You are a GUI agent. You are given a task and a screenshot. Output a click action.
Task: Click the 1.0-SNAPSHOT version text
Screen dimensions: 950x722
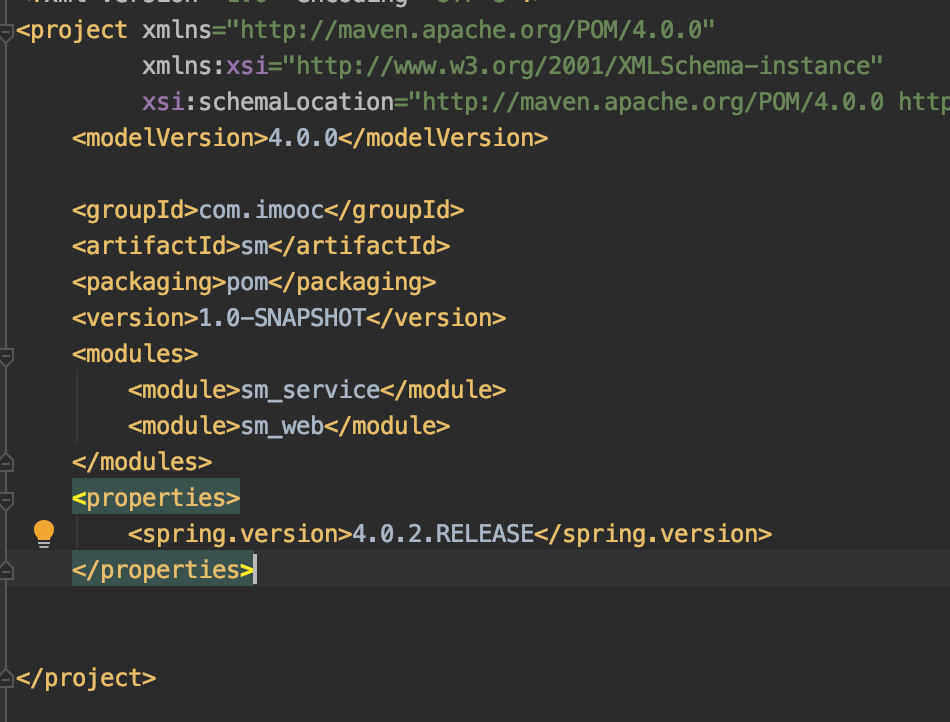pos(282,318)
